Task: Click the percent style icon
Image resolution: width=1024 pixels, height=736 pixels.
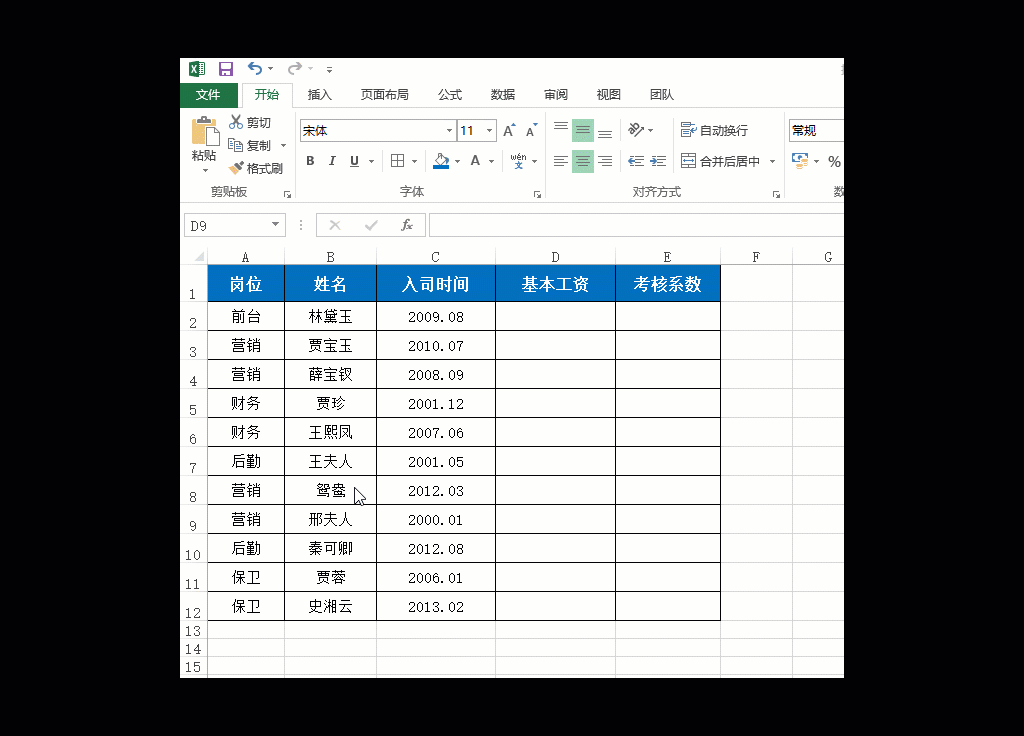Action: coord(834,161)
